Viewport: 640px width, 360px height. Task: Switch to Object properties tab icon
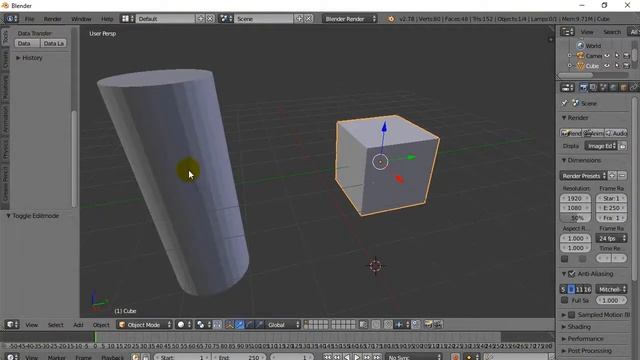(x=623, y=87)
